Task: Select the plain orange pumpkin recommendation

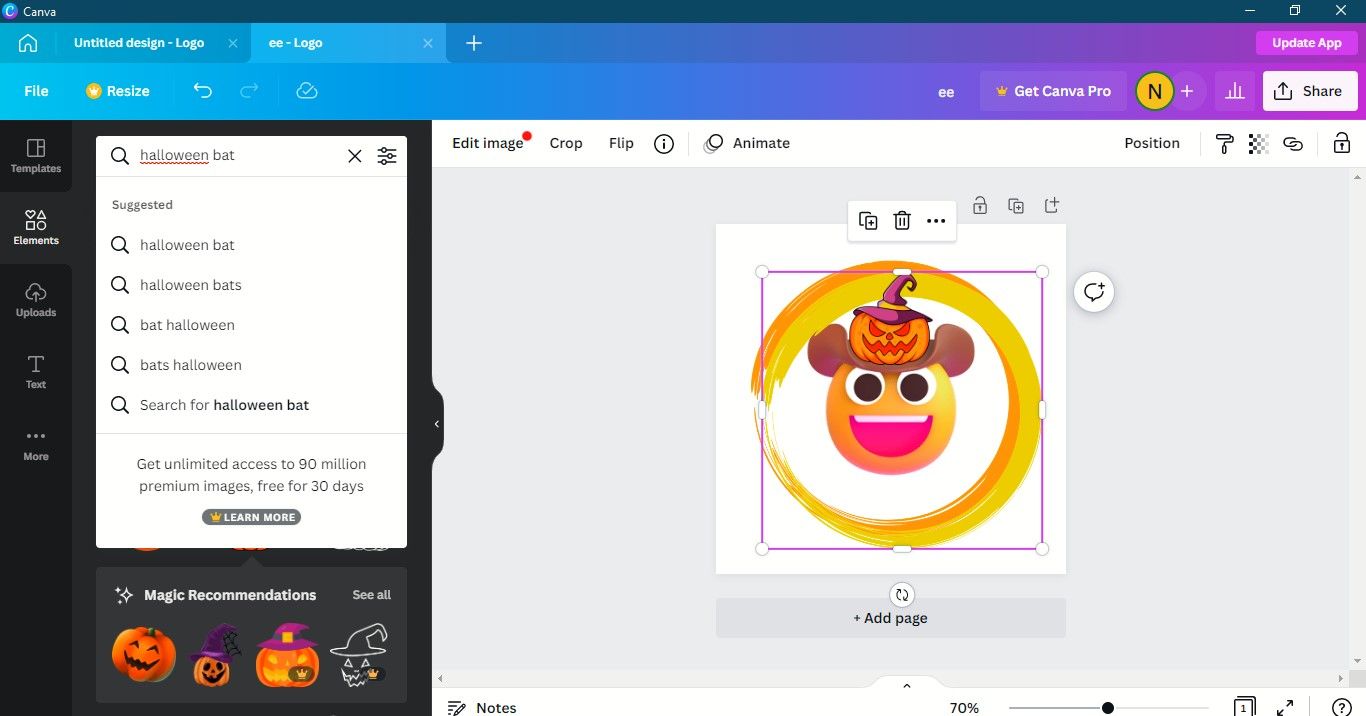Action: click(144, 655)
